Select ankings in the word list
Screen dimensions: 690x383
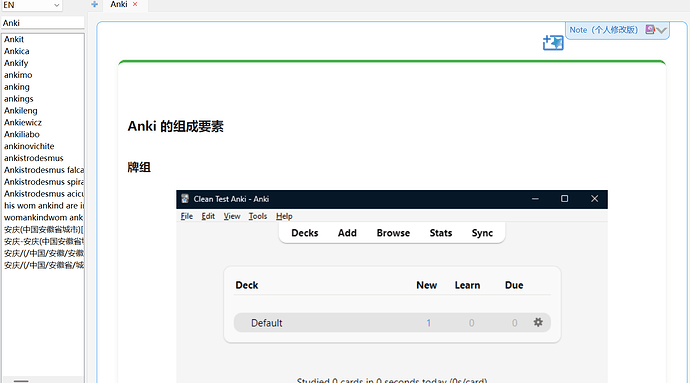pyautogui.click(x=18, y=99)
